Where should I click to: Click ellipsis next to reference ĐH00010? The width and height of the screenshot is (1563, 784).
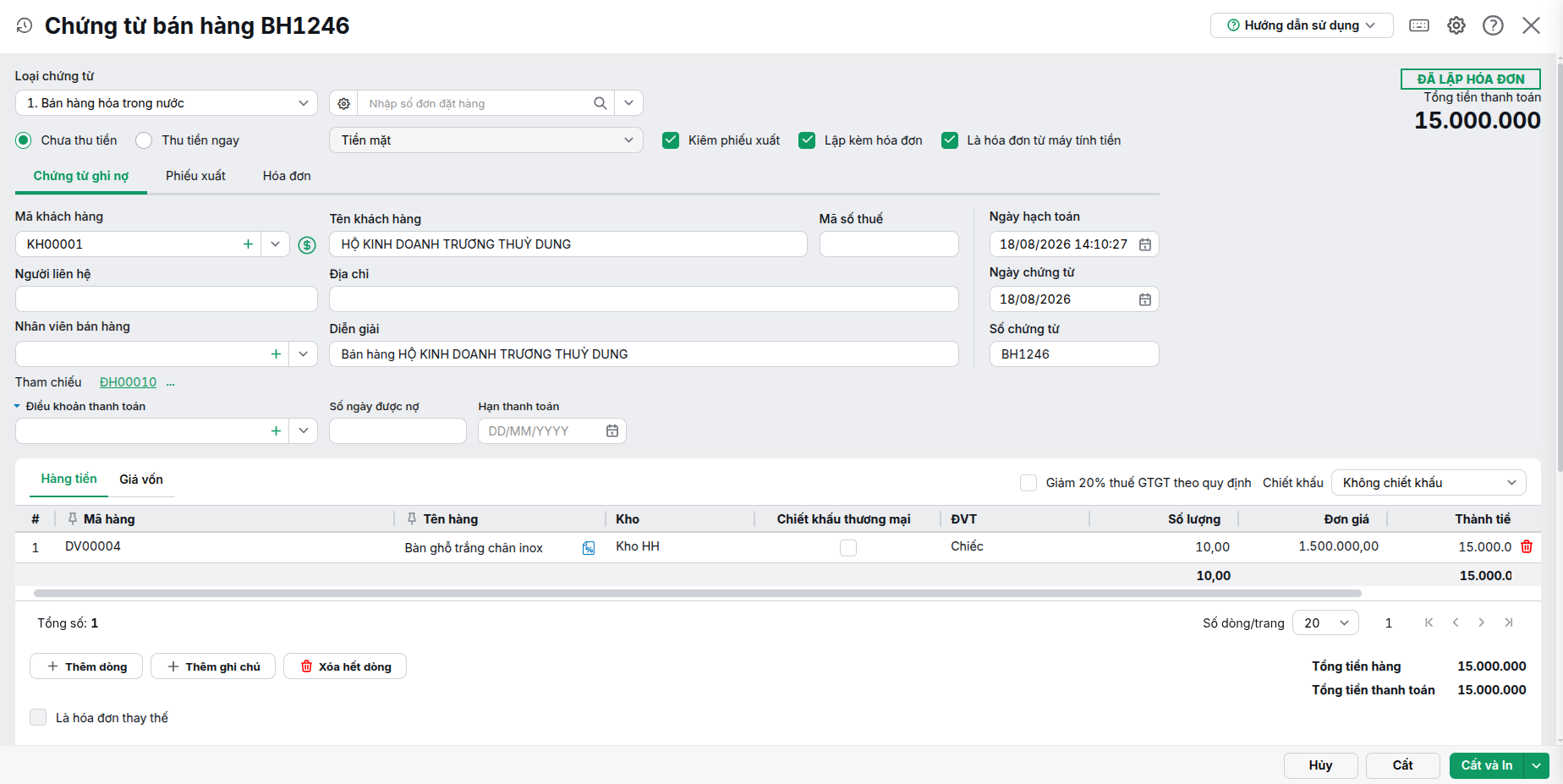tap(170, 383)
